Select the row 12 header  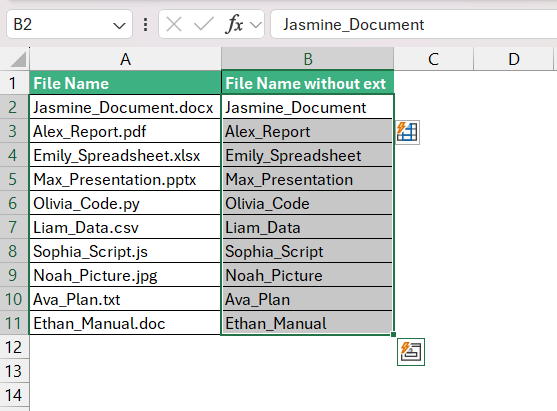(14, 347)
